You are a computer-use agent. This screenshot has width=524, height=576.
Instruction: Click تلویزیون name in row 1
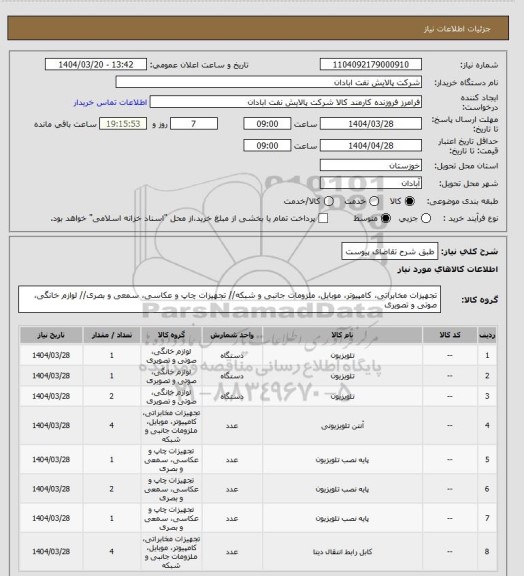click(342, 356)
